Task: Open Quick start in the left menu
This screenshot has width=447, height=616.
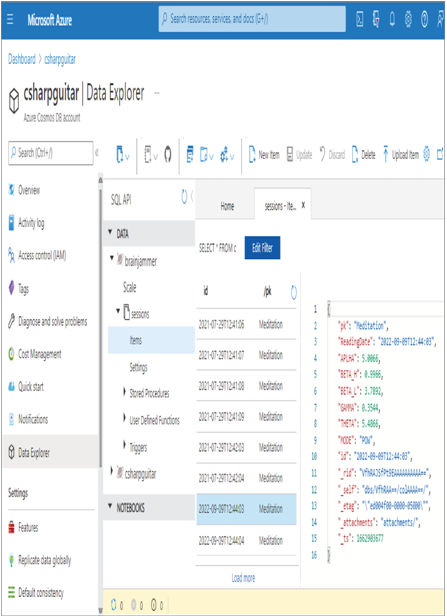Action: (x=26, y=387)
